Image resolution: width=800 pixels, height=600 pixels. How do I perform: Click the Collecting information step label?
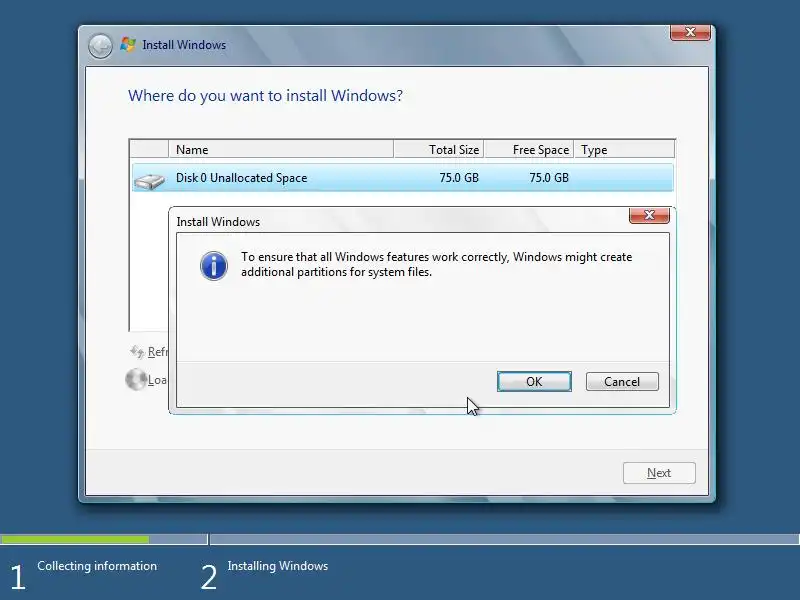pyautogui.click(x=97, y=566)
